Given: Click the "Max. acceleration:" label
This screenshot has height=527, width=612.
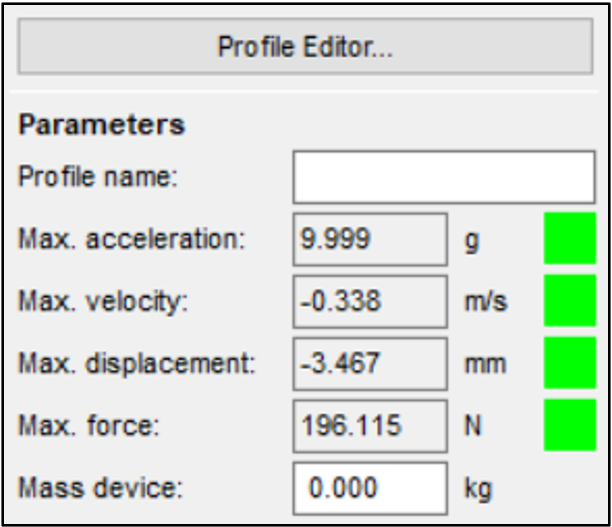Looking at the screenshot, I should pyautogui.click(x=131, y=240).
